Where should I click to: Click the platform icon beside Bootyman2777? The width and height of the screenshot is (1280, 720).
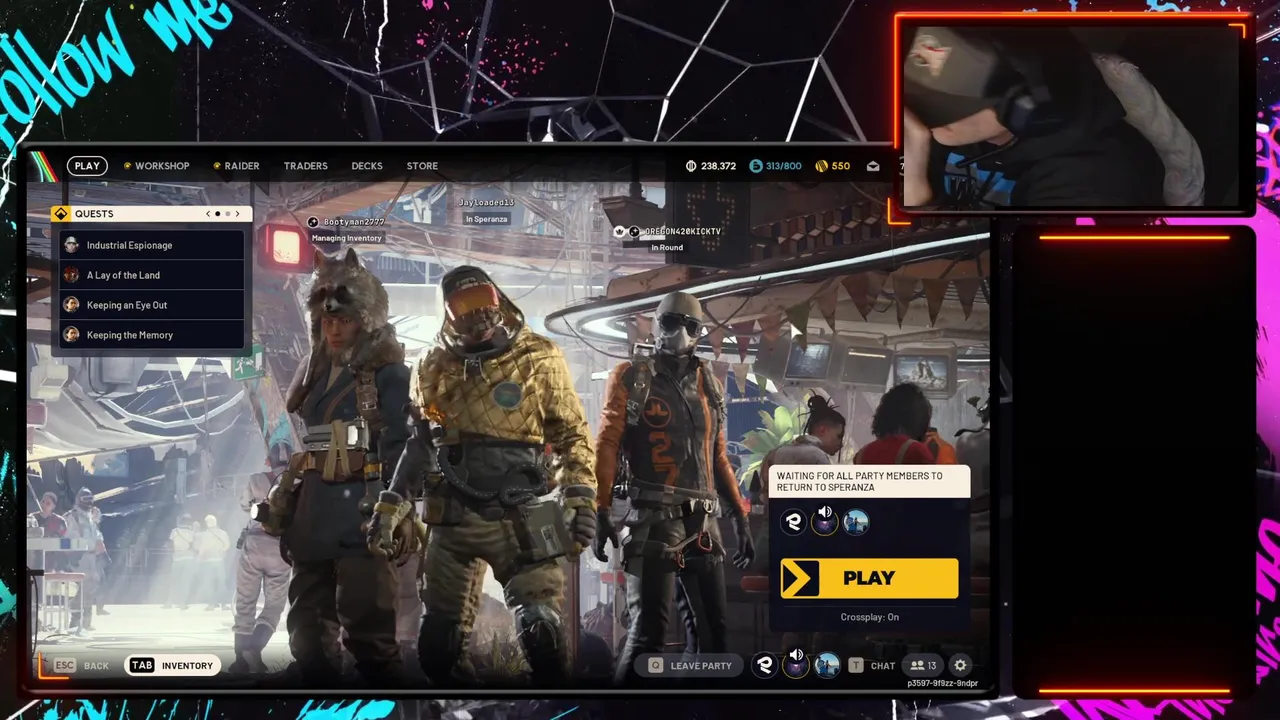click(x=313, y=222)
